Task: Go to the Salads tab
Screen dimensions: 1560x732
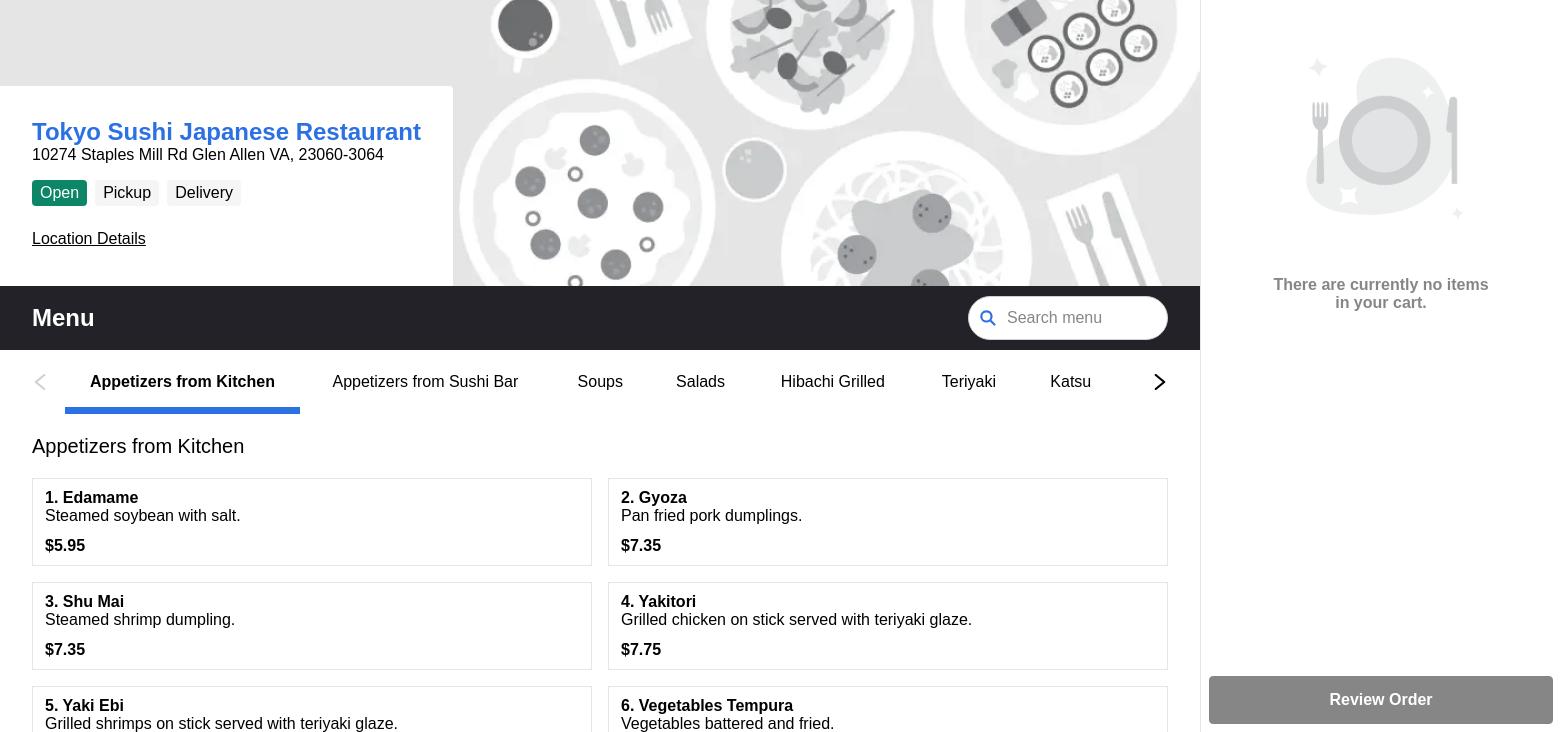Action: 700,382
